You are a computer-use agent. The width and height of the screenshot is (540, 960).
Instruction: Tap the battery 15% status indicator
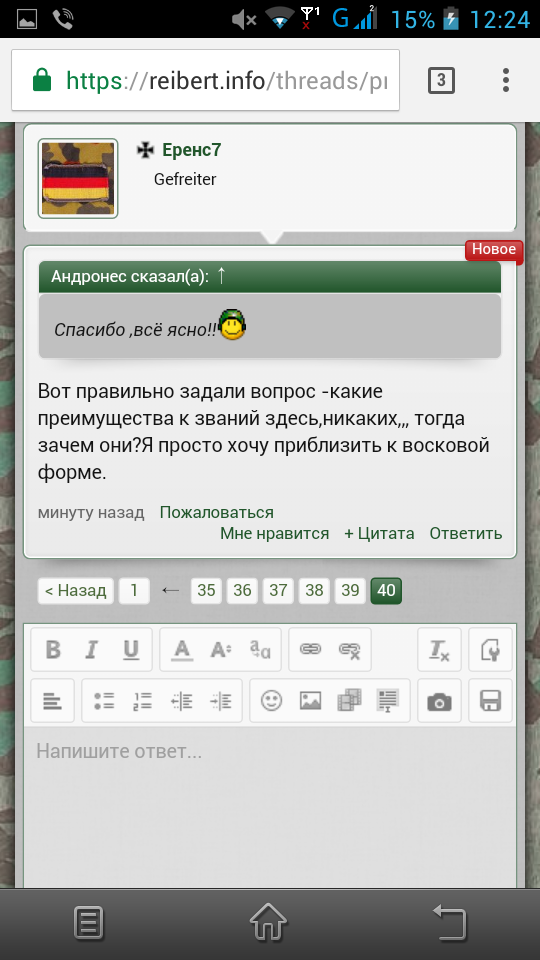(x=424, y=20)
